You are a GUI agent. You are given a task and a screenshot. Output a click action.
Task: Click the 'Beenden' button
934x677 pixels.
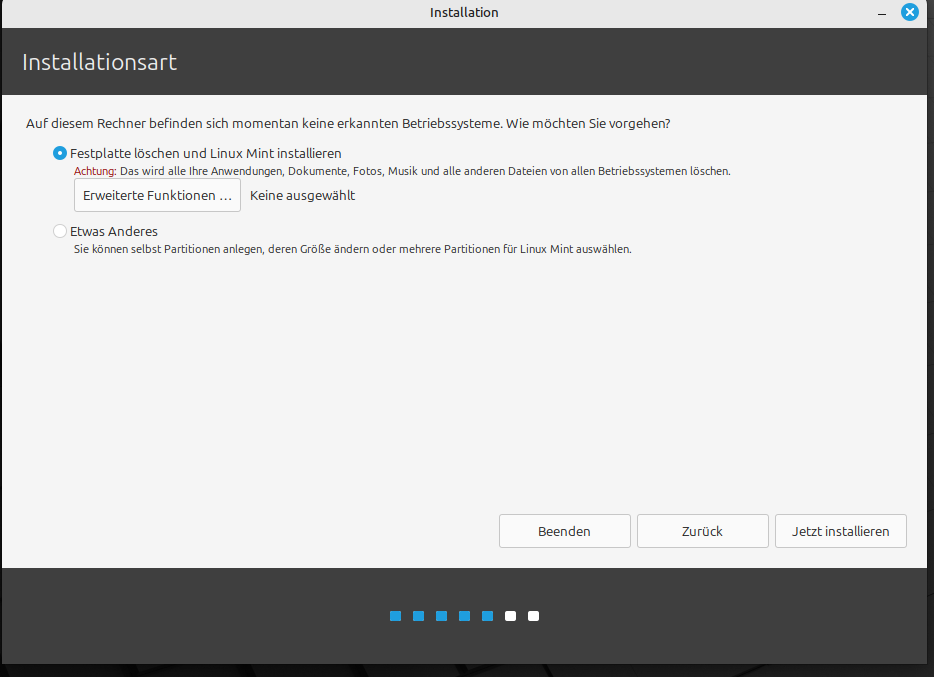coord(564,531)
